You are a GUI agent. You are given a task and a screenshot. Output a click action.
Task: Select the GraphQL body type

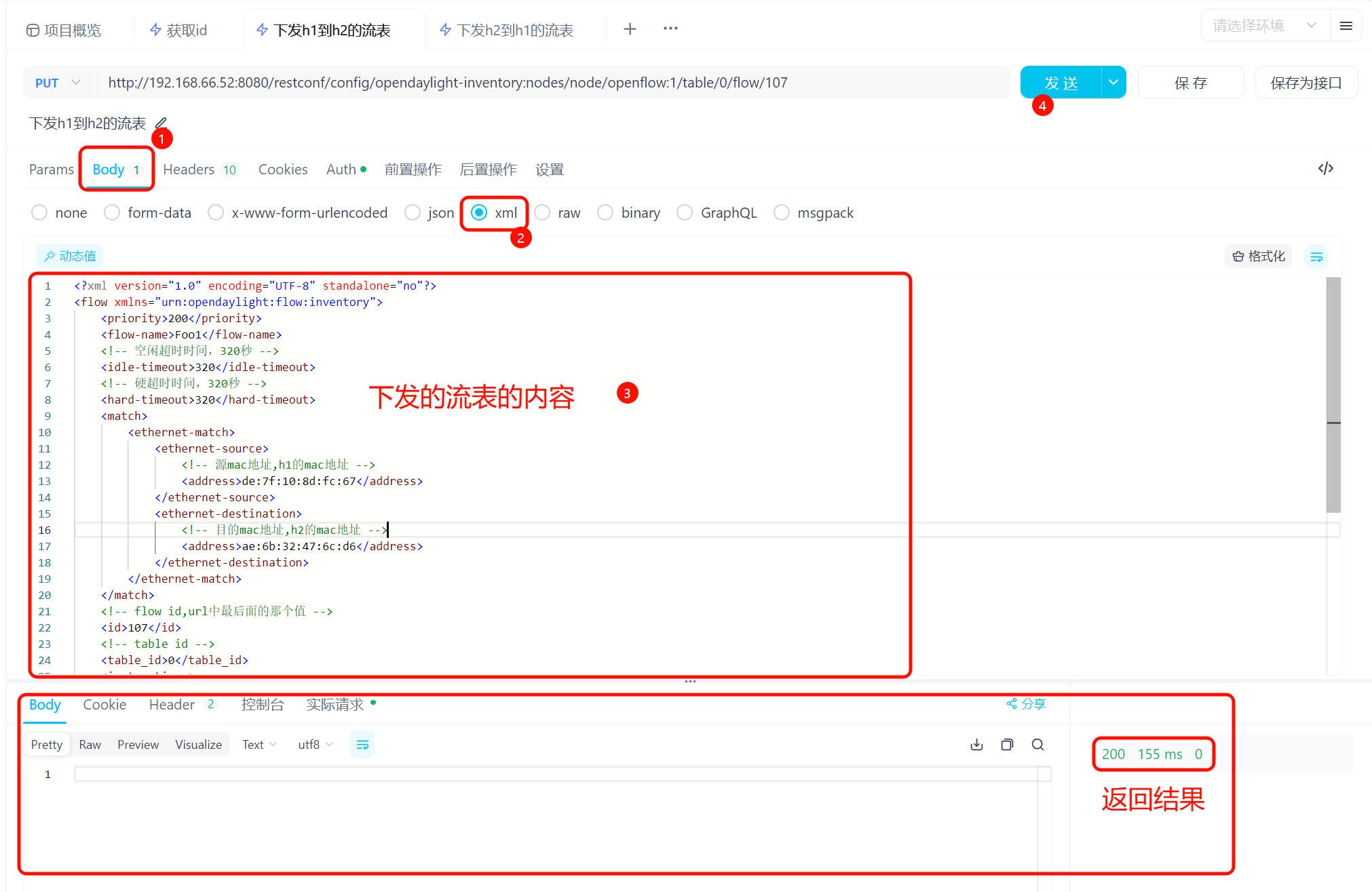tap(717, 213)
